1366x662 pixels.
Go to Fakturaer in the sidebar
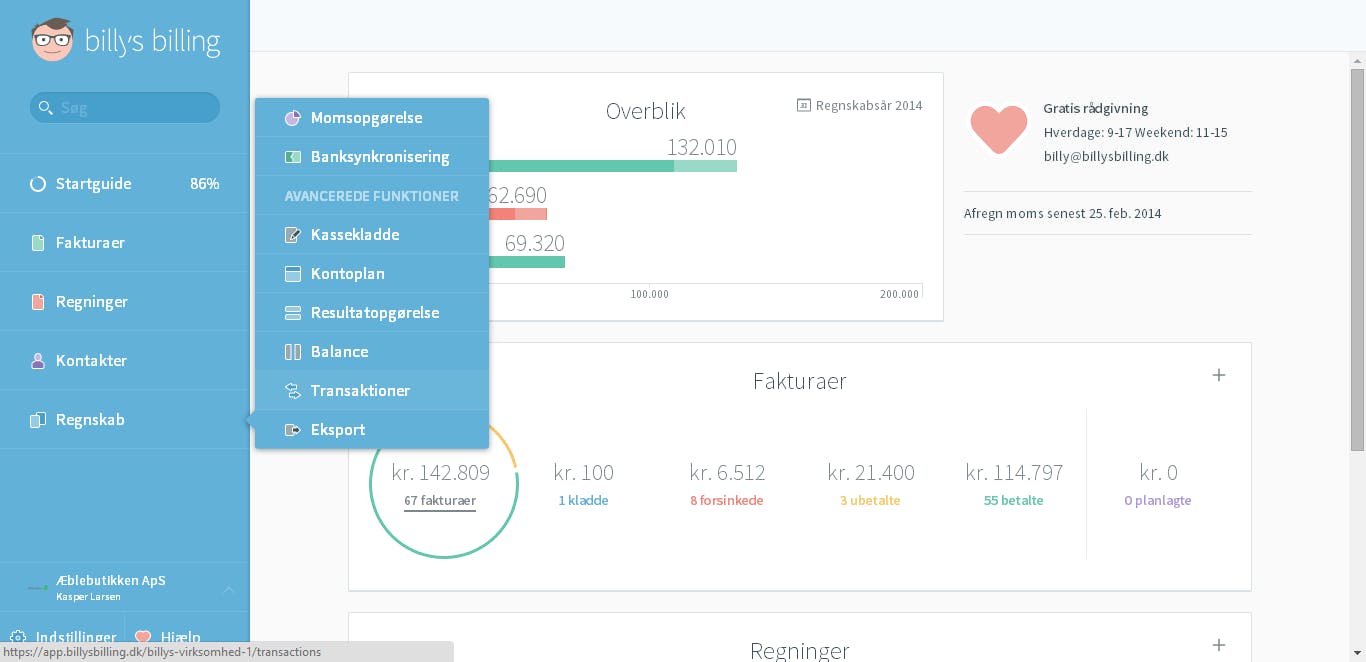point(125,243)
